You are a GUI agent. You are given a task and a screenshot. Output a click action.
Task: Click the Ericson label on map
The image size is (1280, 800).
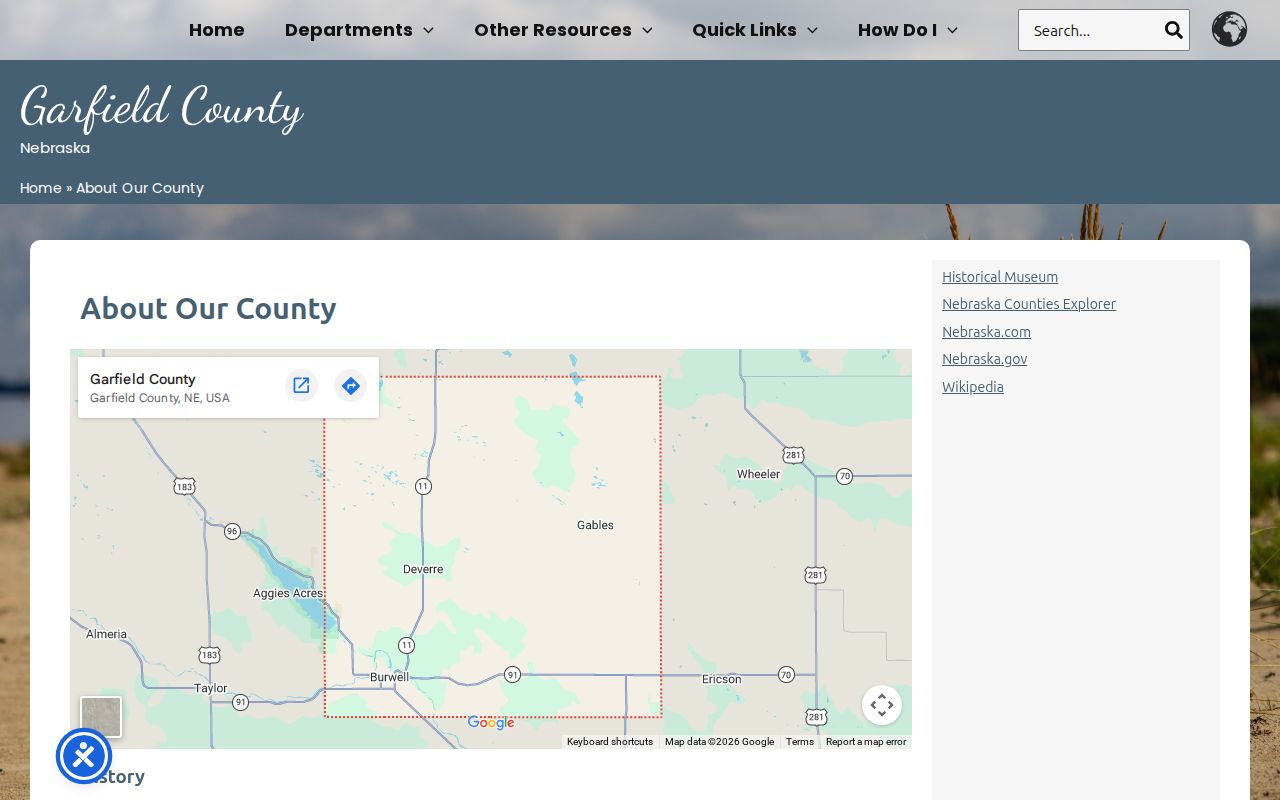(722, 679)
